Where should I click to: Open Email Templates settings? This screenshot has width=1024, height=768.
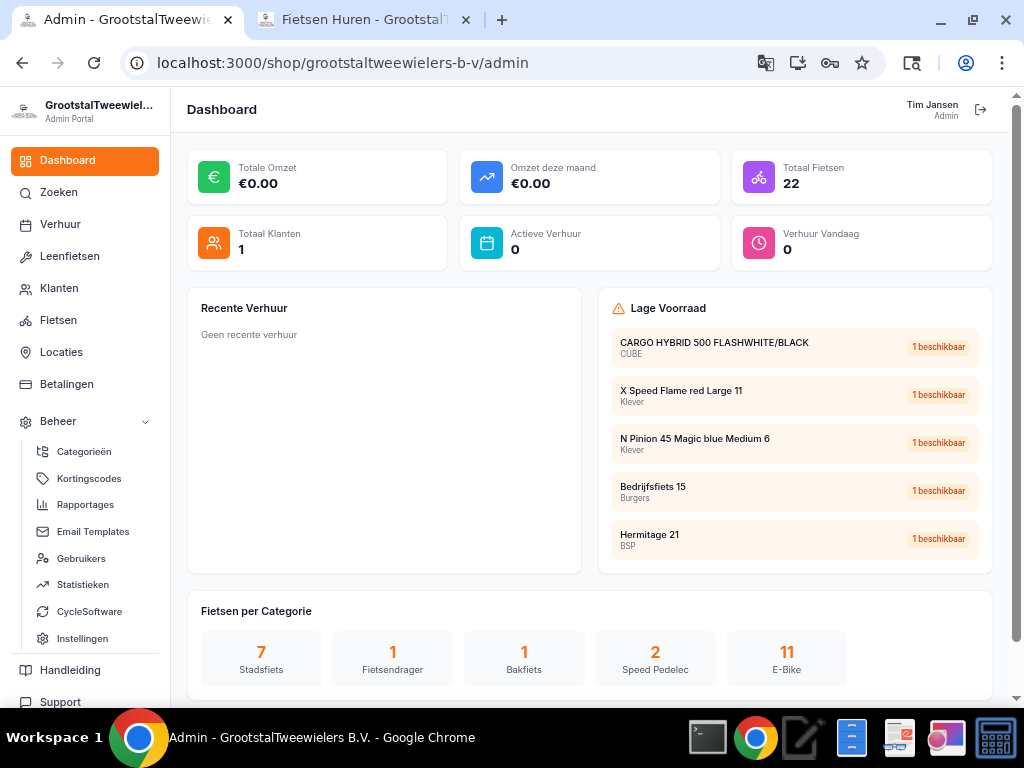95,531
